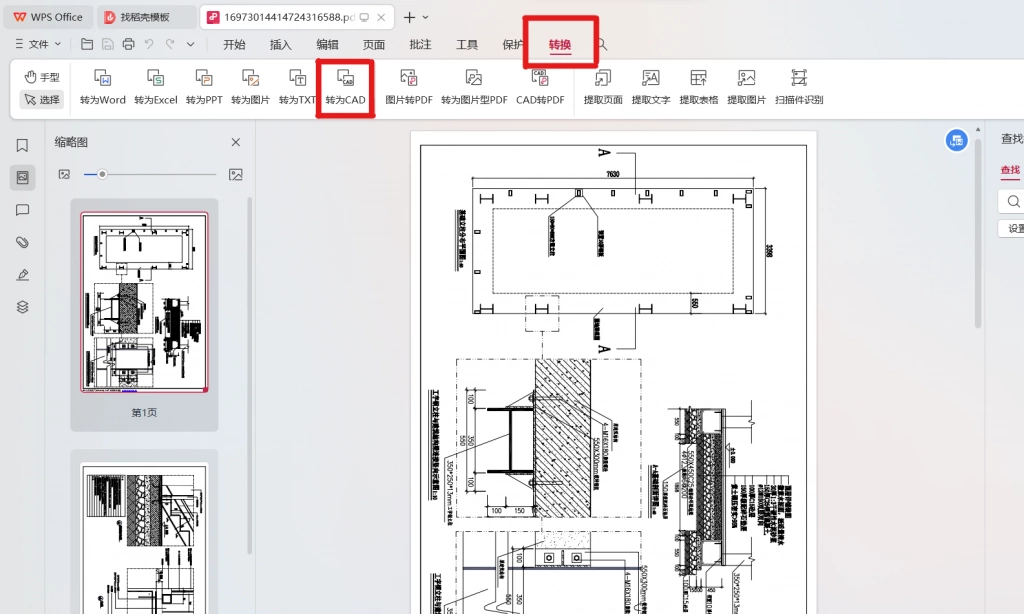Switch to the 转换 ribbon tab
Viewport: 1024px width, 614px height.
click(560, 44)
